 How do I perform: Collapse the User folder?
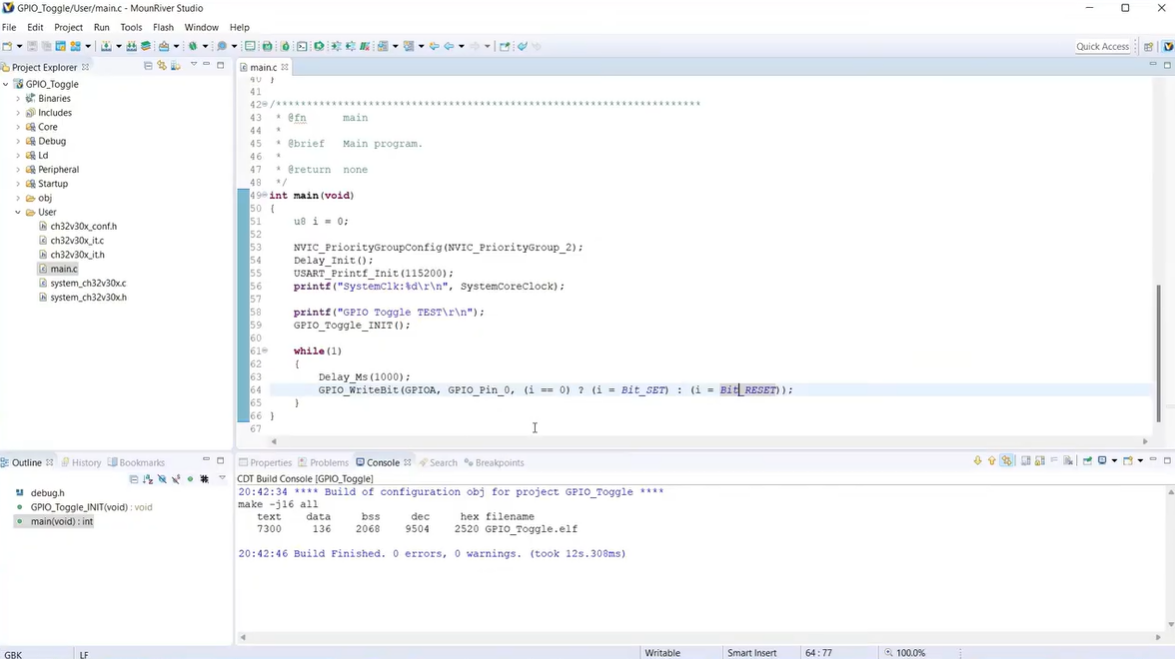coord(18,213)
